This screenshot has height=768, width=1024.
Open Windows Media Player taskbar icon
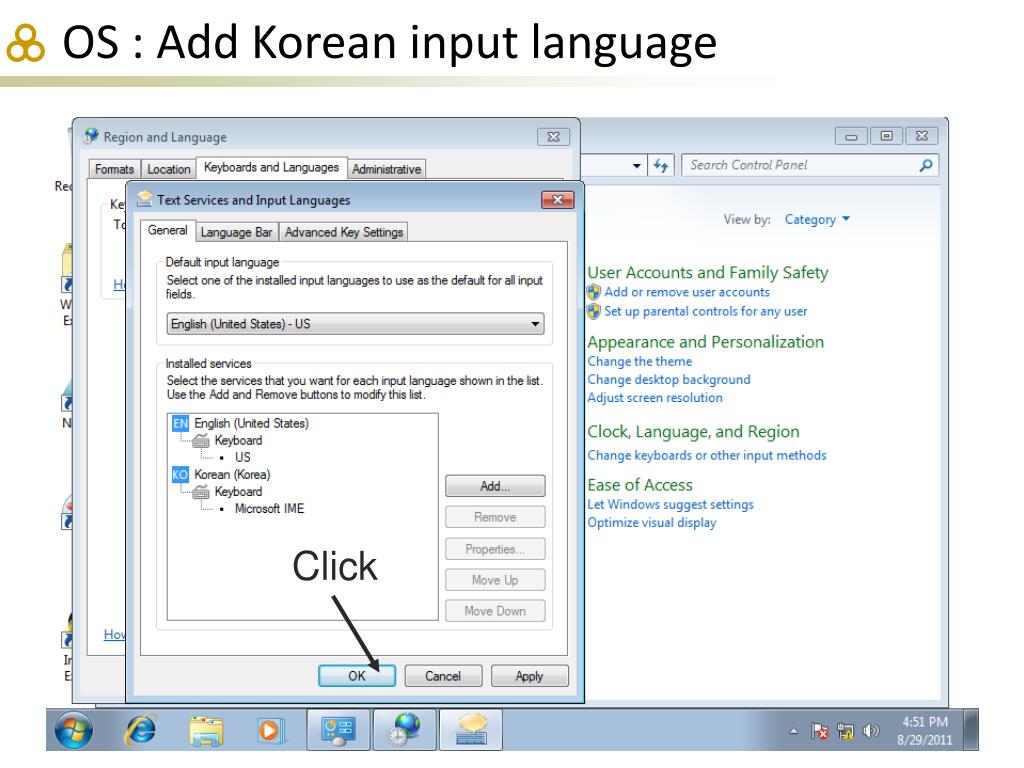point(270,729)
